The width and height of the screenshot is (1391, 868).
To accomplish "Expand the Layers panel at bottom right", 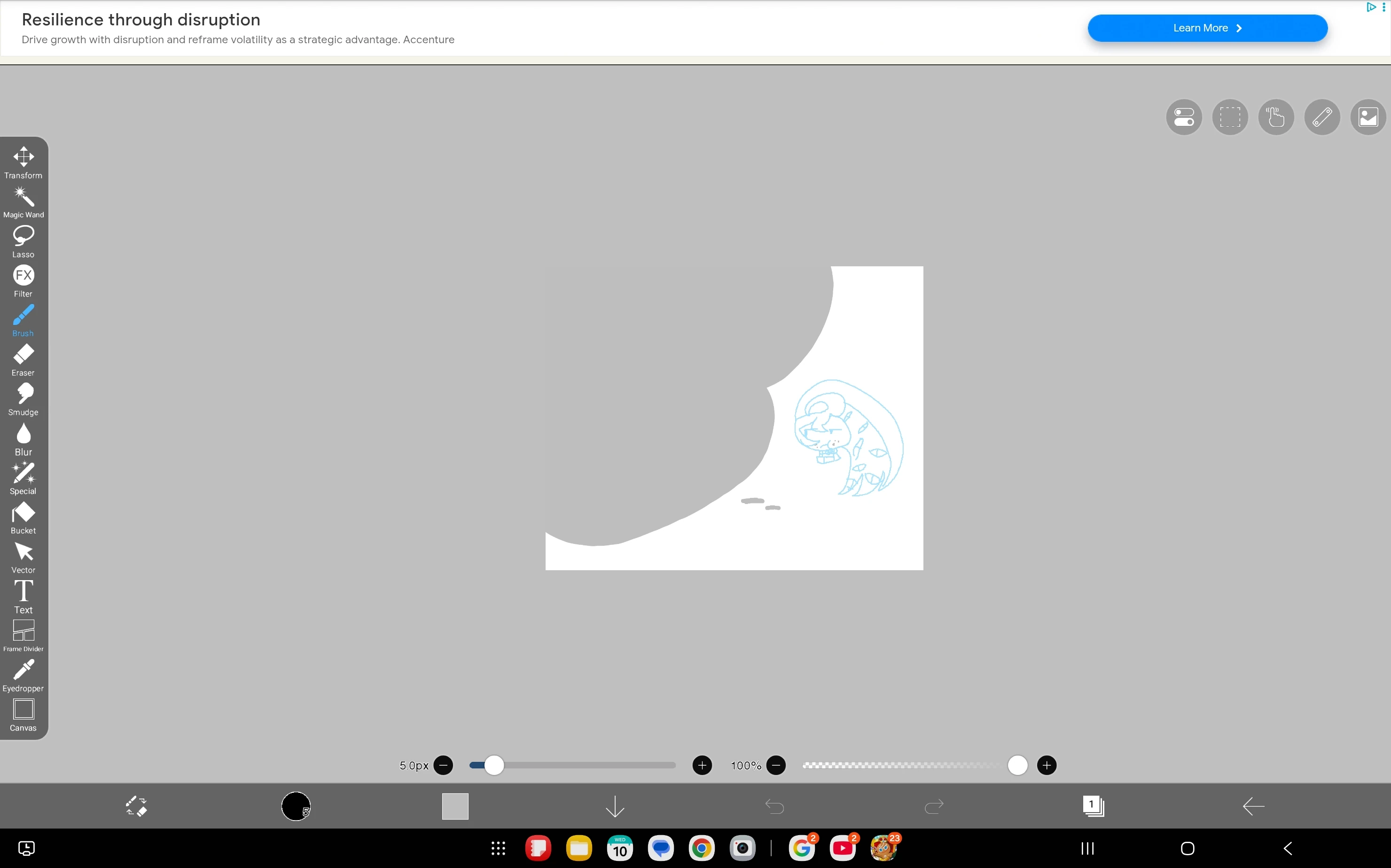I will coord(1094,806).
